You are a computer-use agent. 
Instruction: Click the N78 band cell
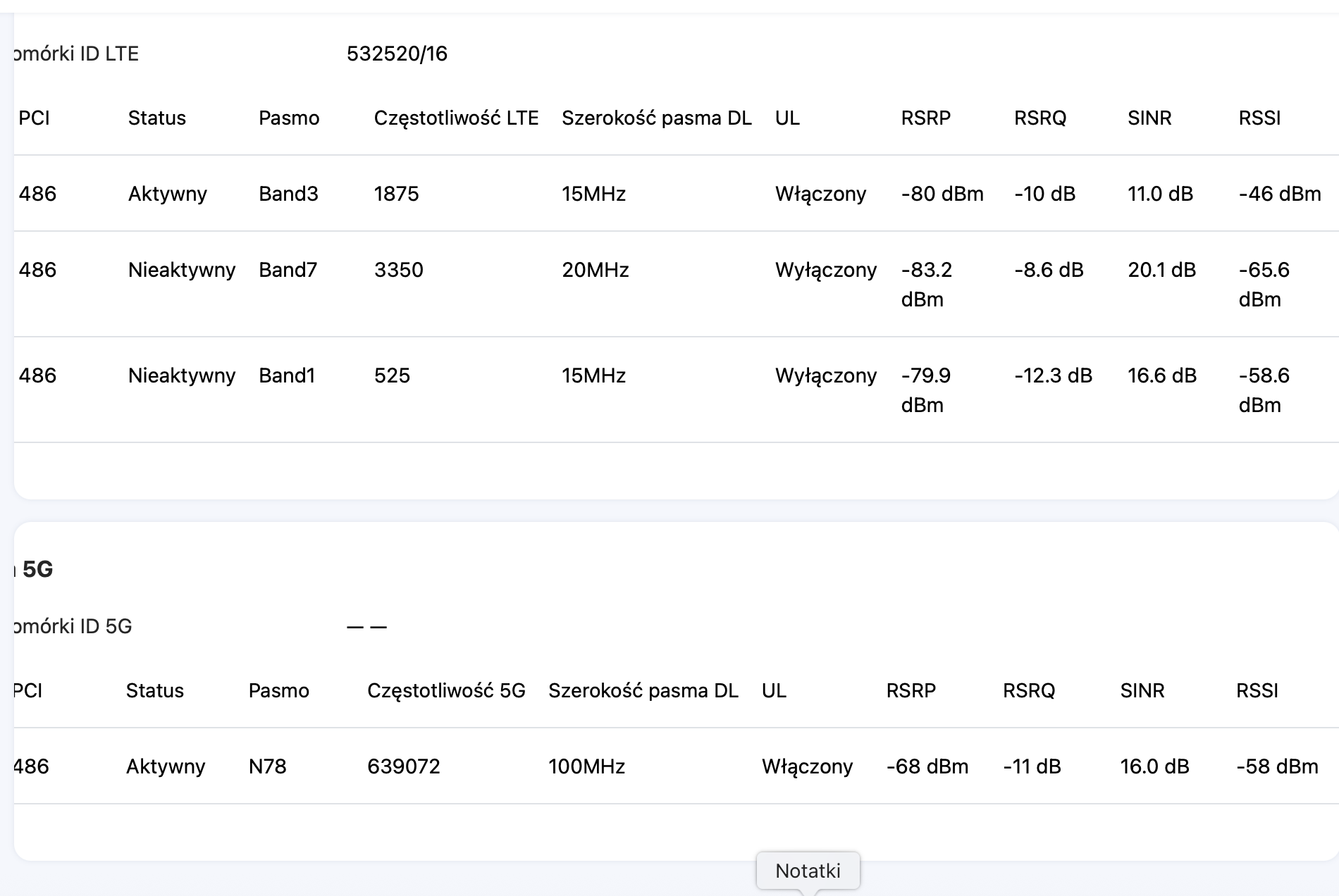(267, 766)
